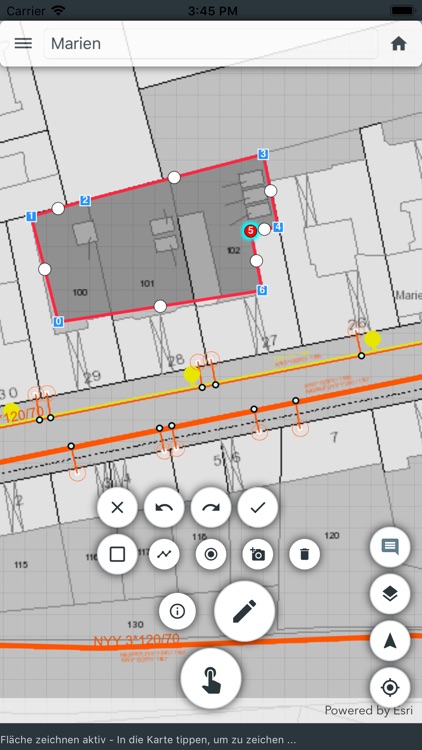Select polygon vertex 1
Image resolution: width=422 pixels, height=750 pixels.
pyautogui.click(x=32, y=216)
